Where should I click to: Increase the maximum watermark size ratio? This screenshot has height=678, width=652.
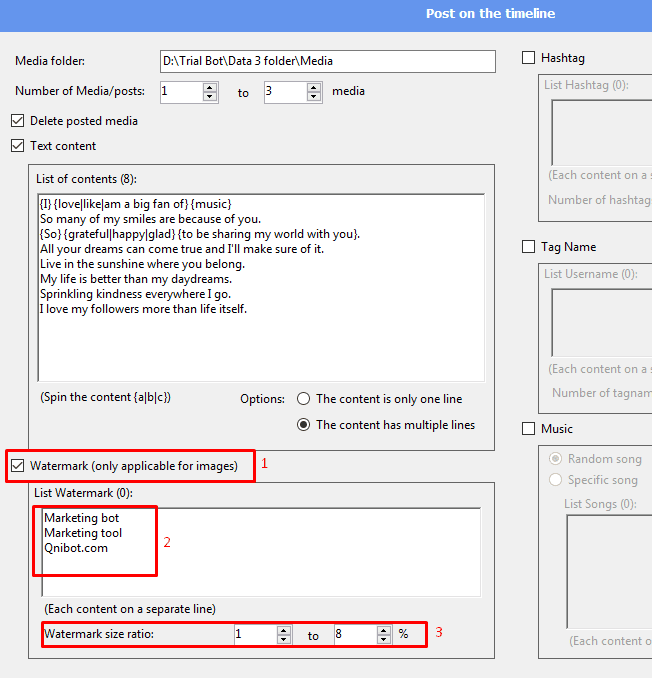coord(384,630)
